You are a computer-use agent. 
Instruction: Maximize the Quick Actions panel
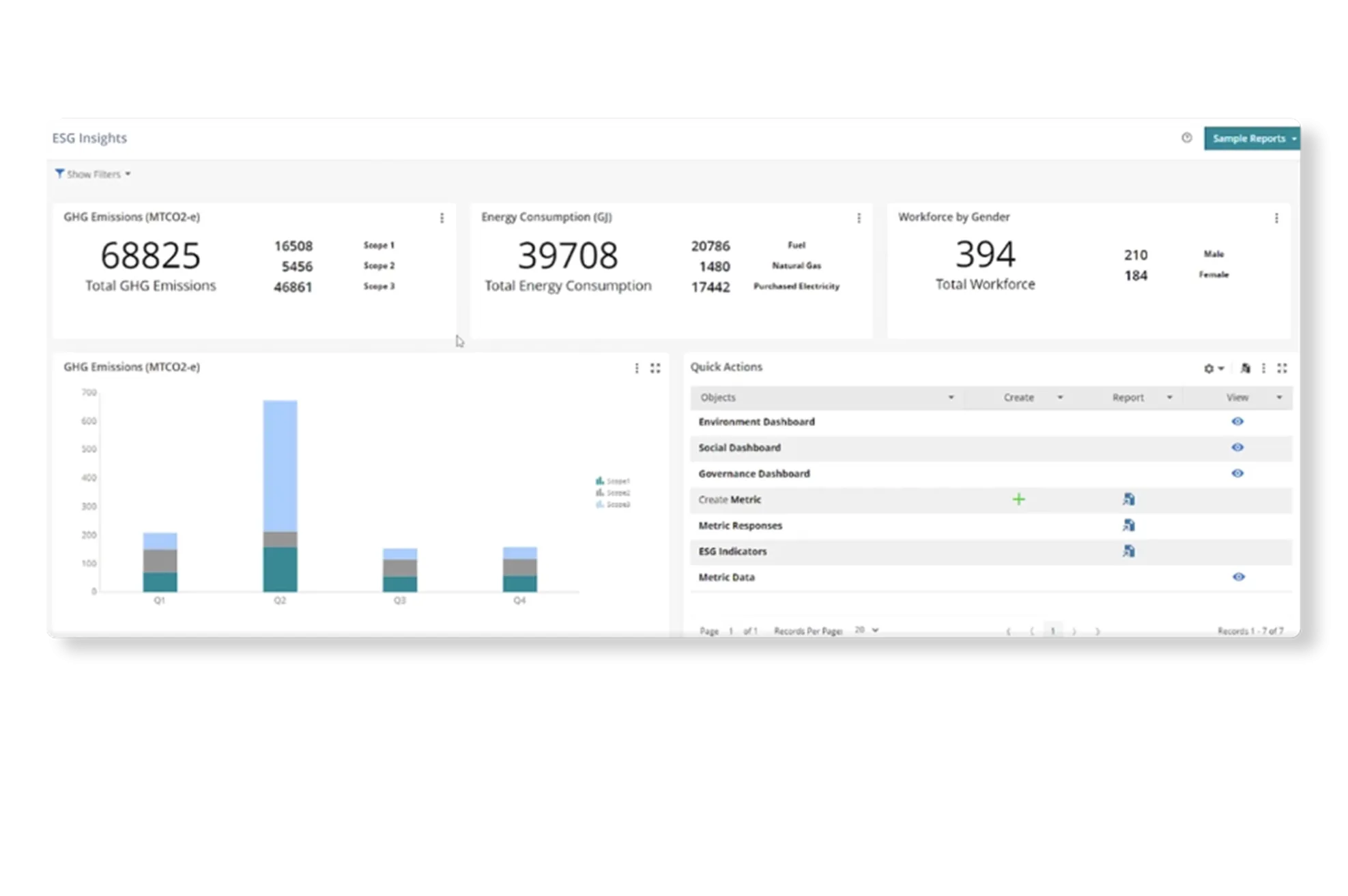[x=1282, y=368]
